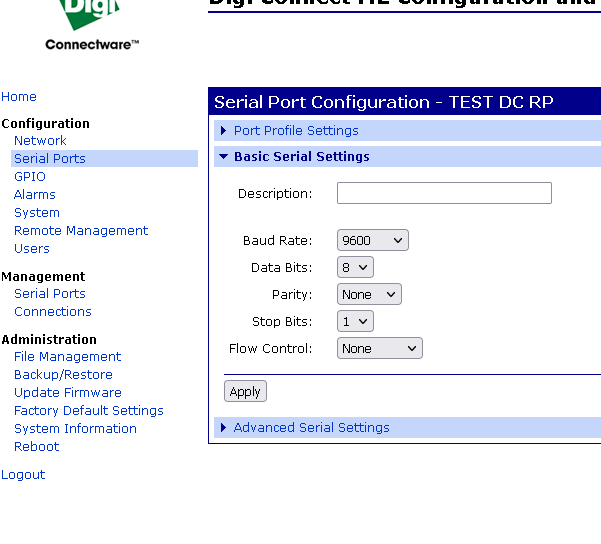Click the Management section heading

(x=43, y=277)
